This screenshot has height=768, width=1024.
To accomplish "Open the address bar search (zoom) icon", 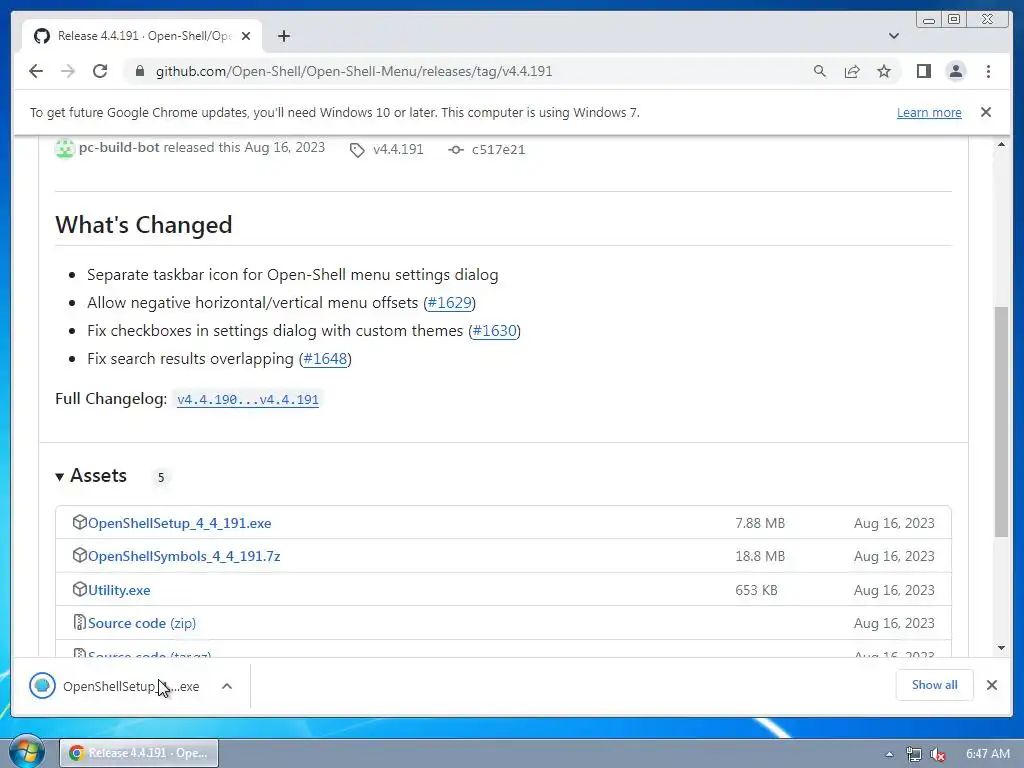I will 820,71.
